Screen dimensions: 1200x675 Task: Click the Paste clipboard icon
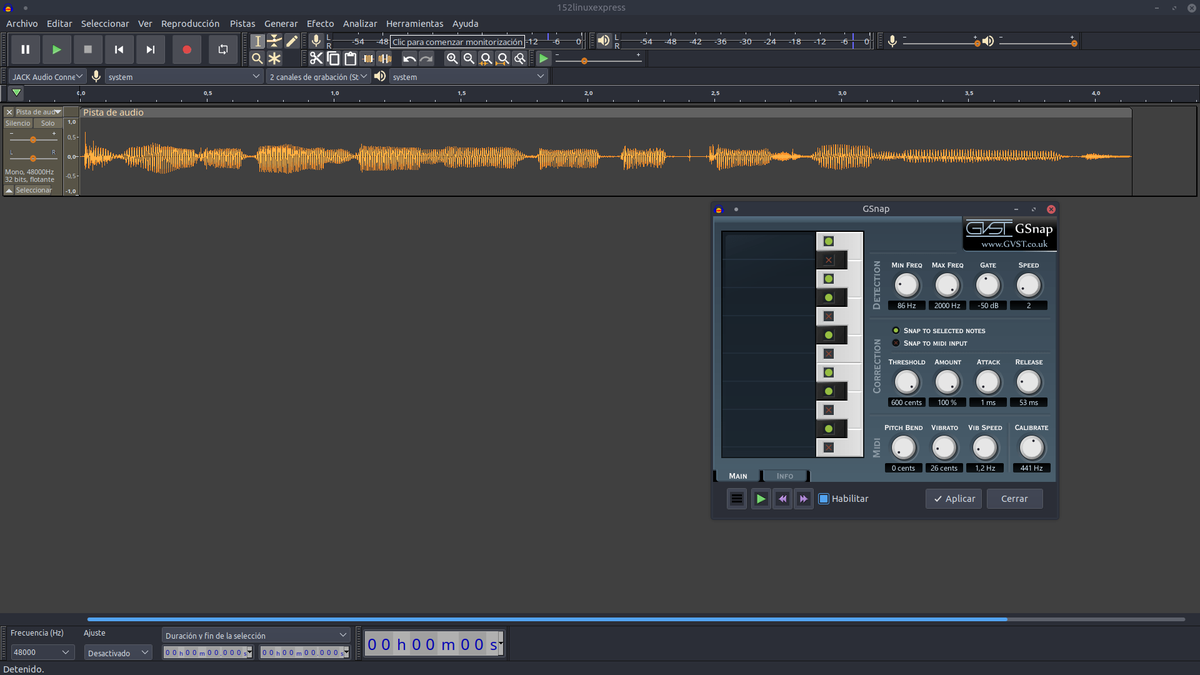coord(350,59)
